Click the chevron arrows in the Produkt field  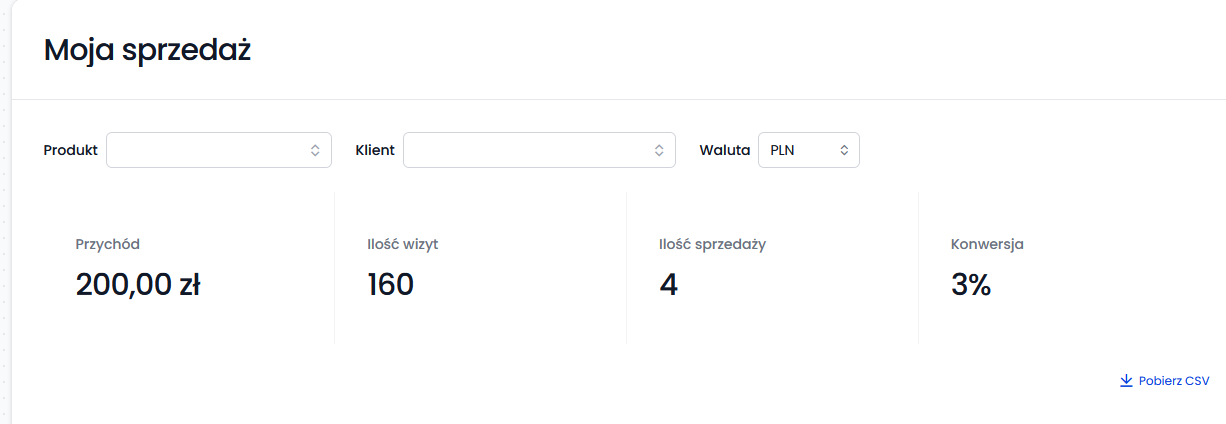pos(315,150)
